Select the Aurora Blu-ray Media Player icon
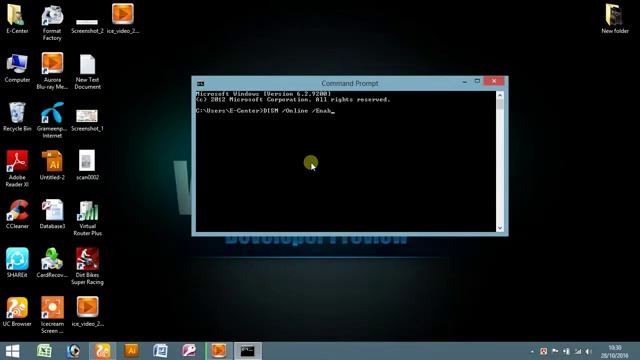This screenshot has width=640, height=360. click(52, 71)
